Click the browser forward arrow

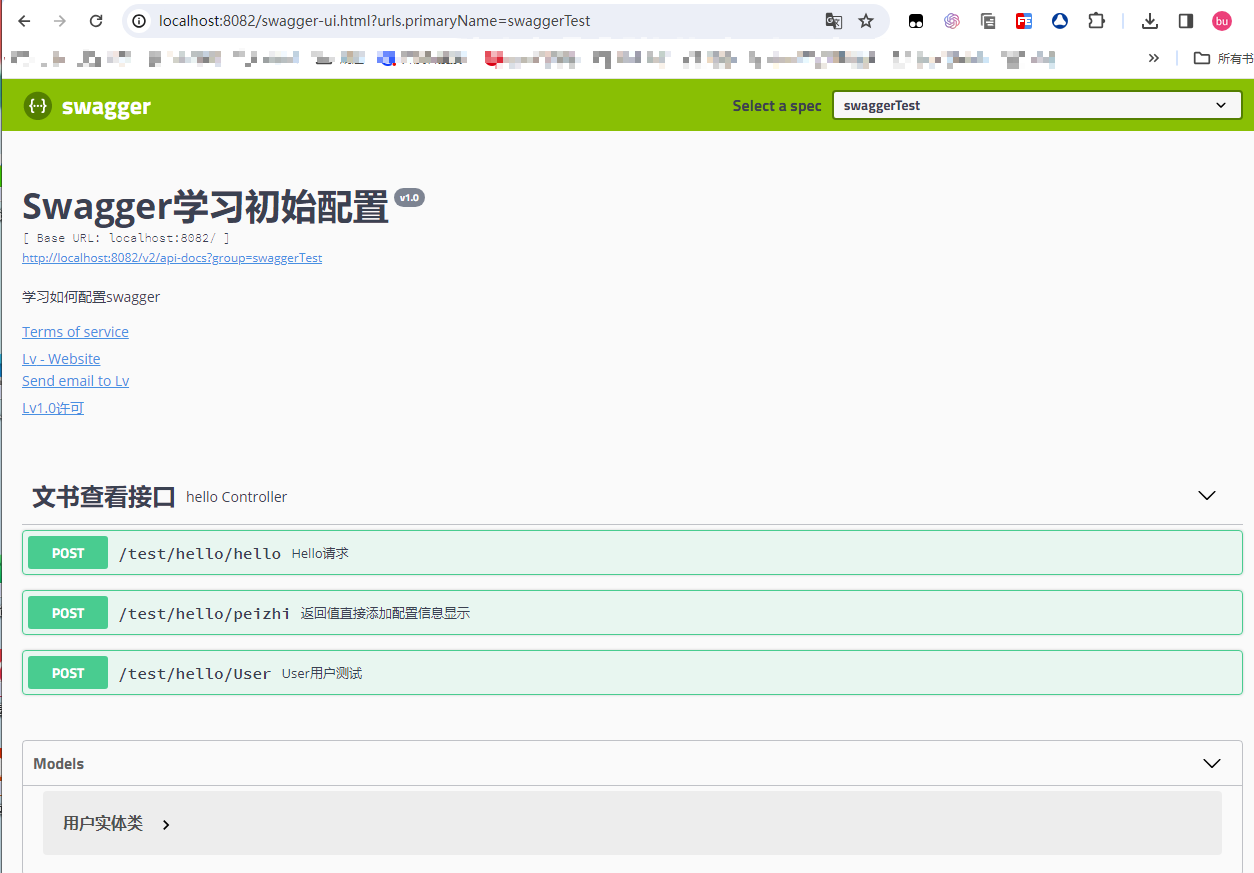coord(60,21)
